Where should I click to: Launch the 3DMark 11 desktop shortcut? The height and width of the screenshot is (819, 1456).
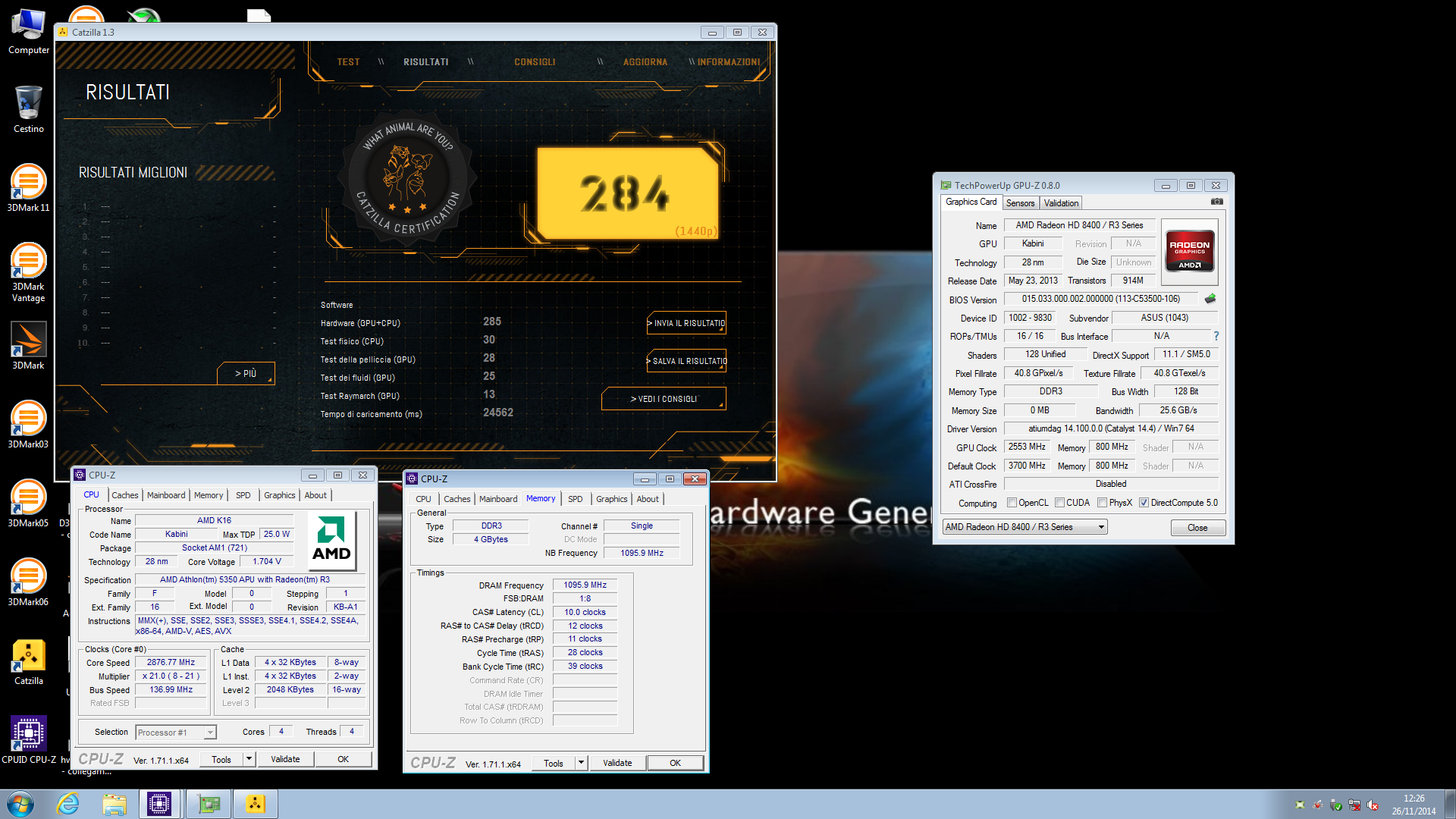click(28, 188)
